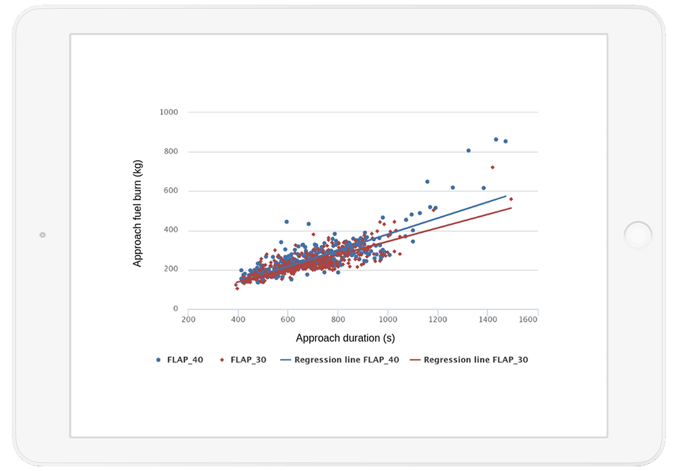The image size is (681, 471).
Task: Click the 1600 label on the x-axis
Action: coord(528,319)
